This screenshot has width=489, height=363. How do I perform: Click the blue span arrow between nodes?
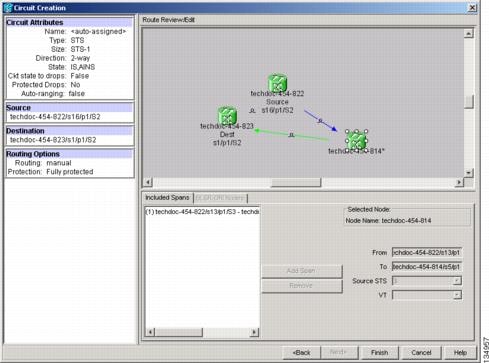(x=320, y=120)
